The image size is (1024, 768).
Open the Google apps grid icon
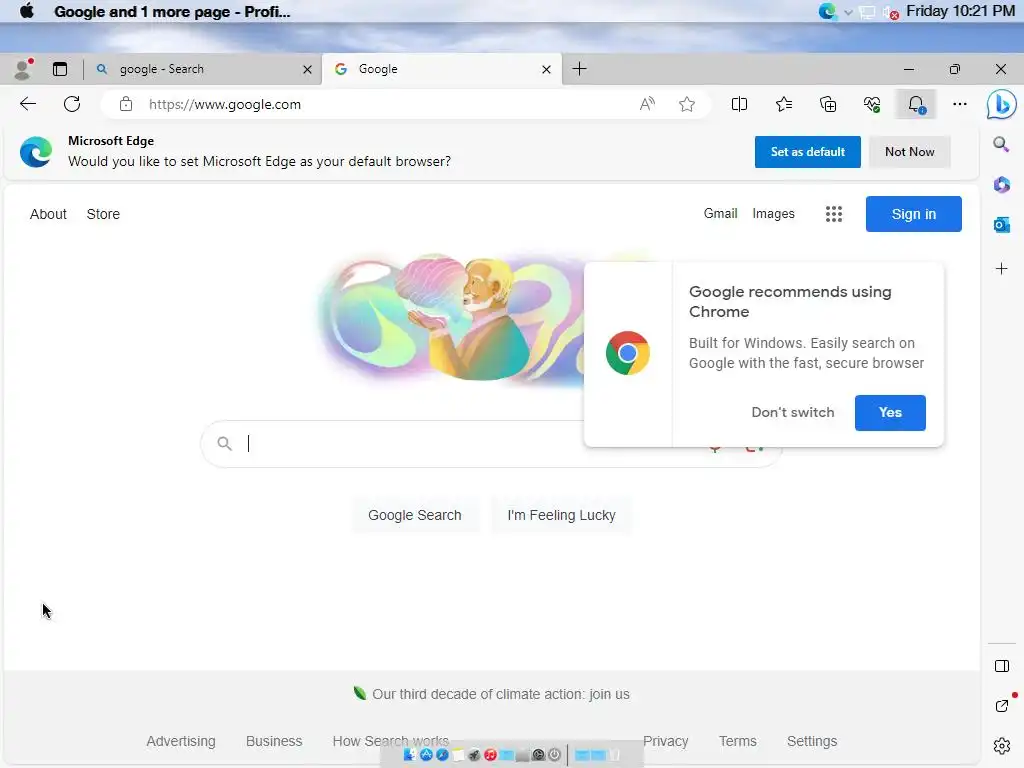[x=833, y=214]
